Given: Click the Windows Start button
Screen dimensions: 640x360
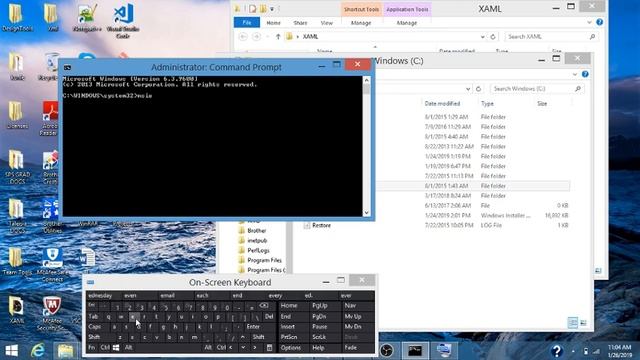Looking at the screenshot, I should tap(11, 351).
